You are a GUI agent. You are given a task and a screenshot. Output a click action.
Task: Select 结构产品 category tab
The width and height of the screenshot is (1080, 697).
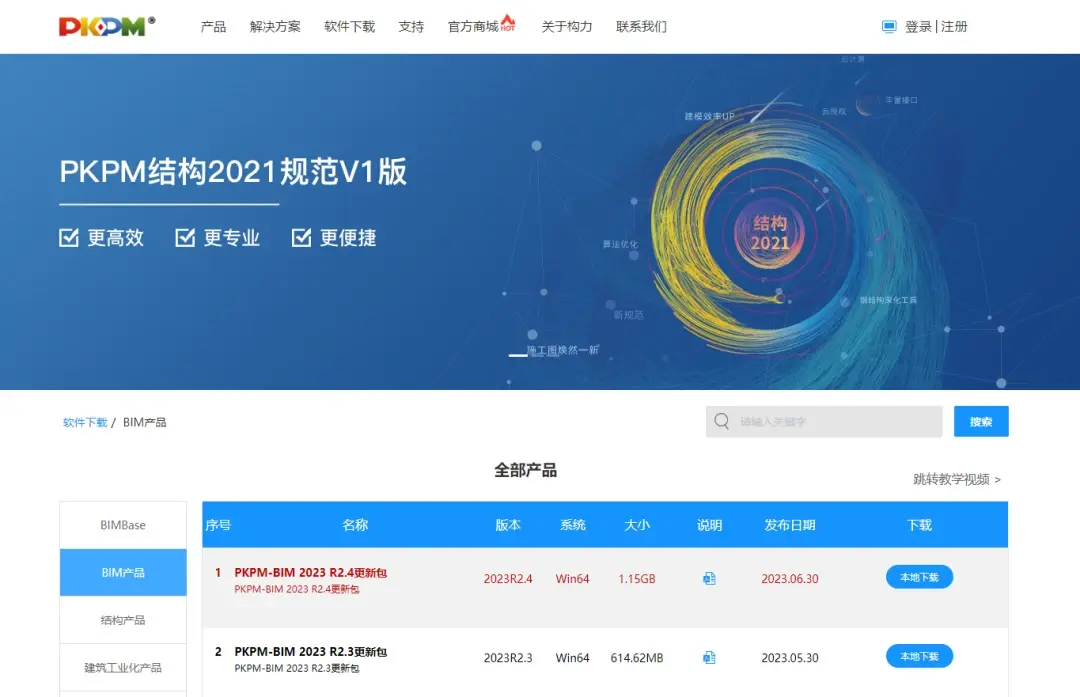point(123,620)
